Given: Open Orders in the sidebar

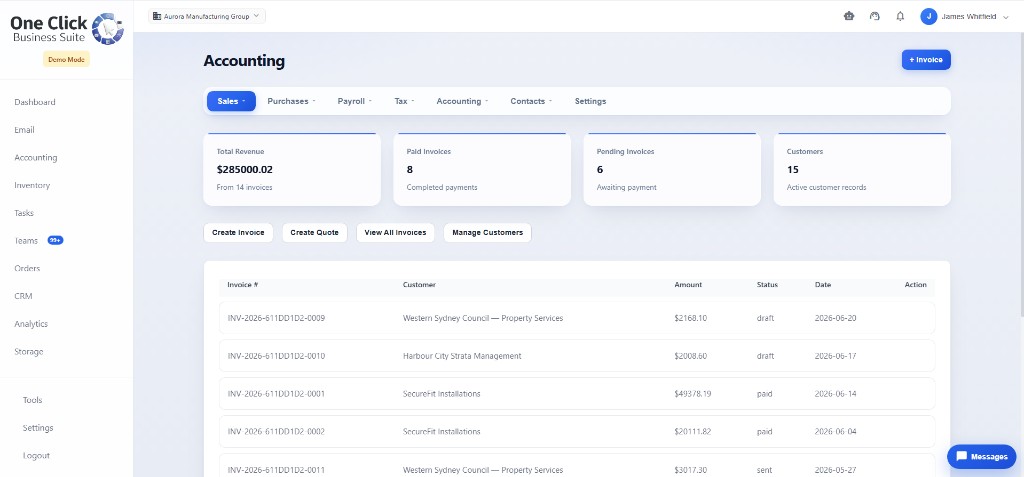Looking at the screenshot, I should tap(27, 269).
